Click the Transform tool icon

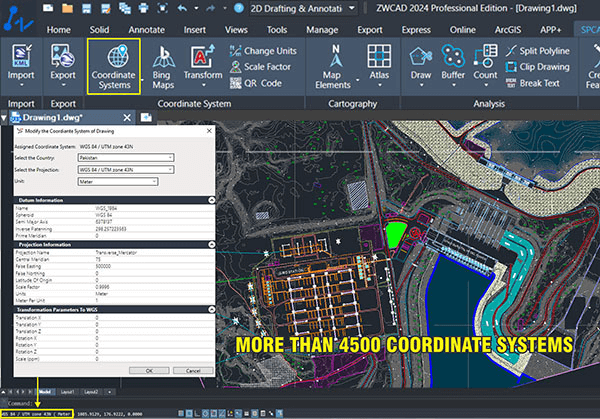pyautogui.click(x=203, y=57)
